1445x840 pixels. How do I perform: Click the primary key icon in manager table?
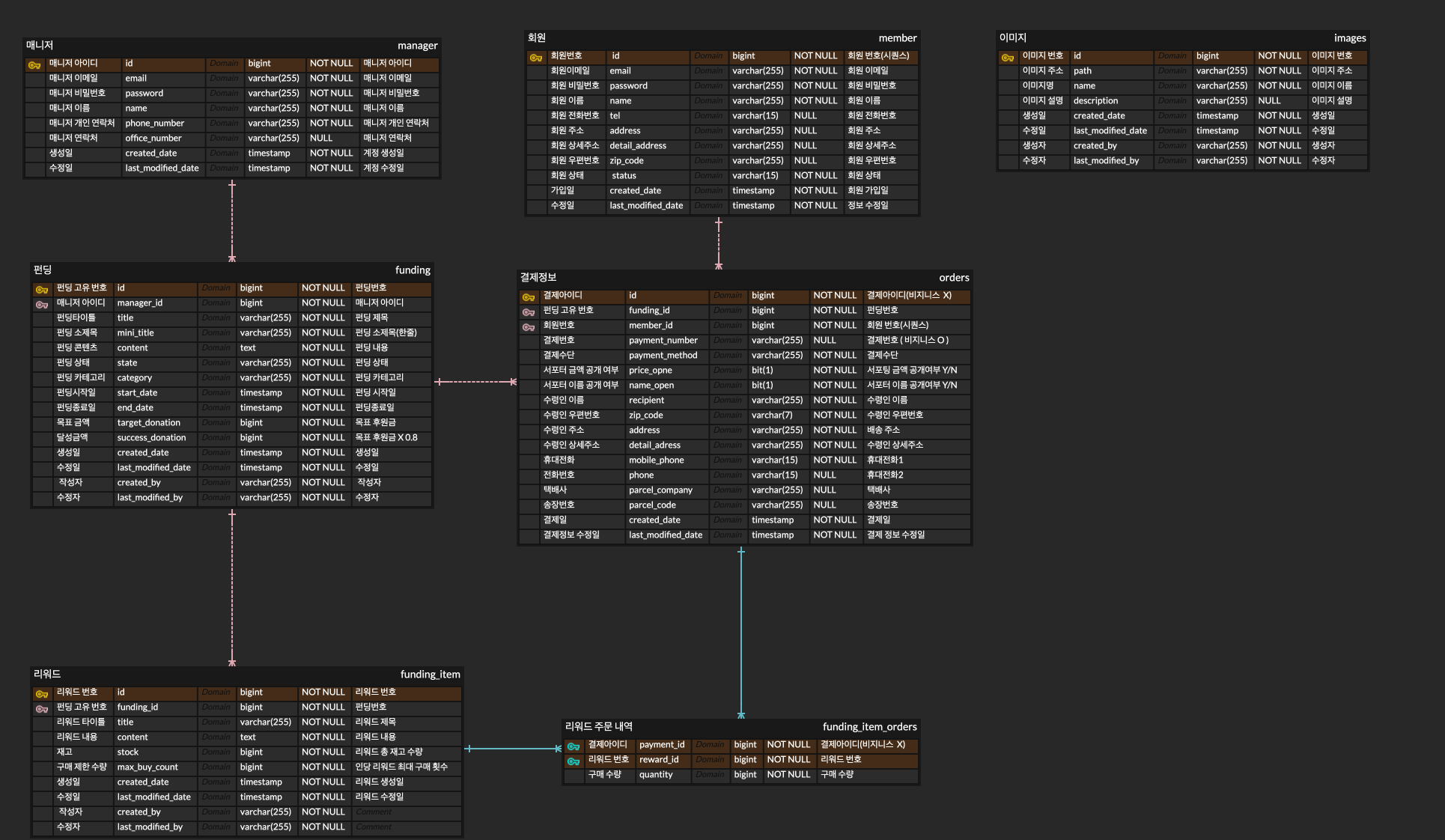[x=34, y=65]
